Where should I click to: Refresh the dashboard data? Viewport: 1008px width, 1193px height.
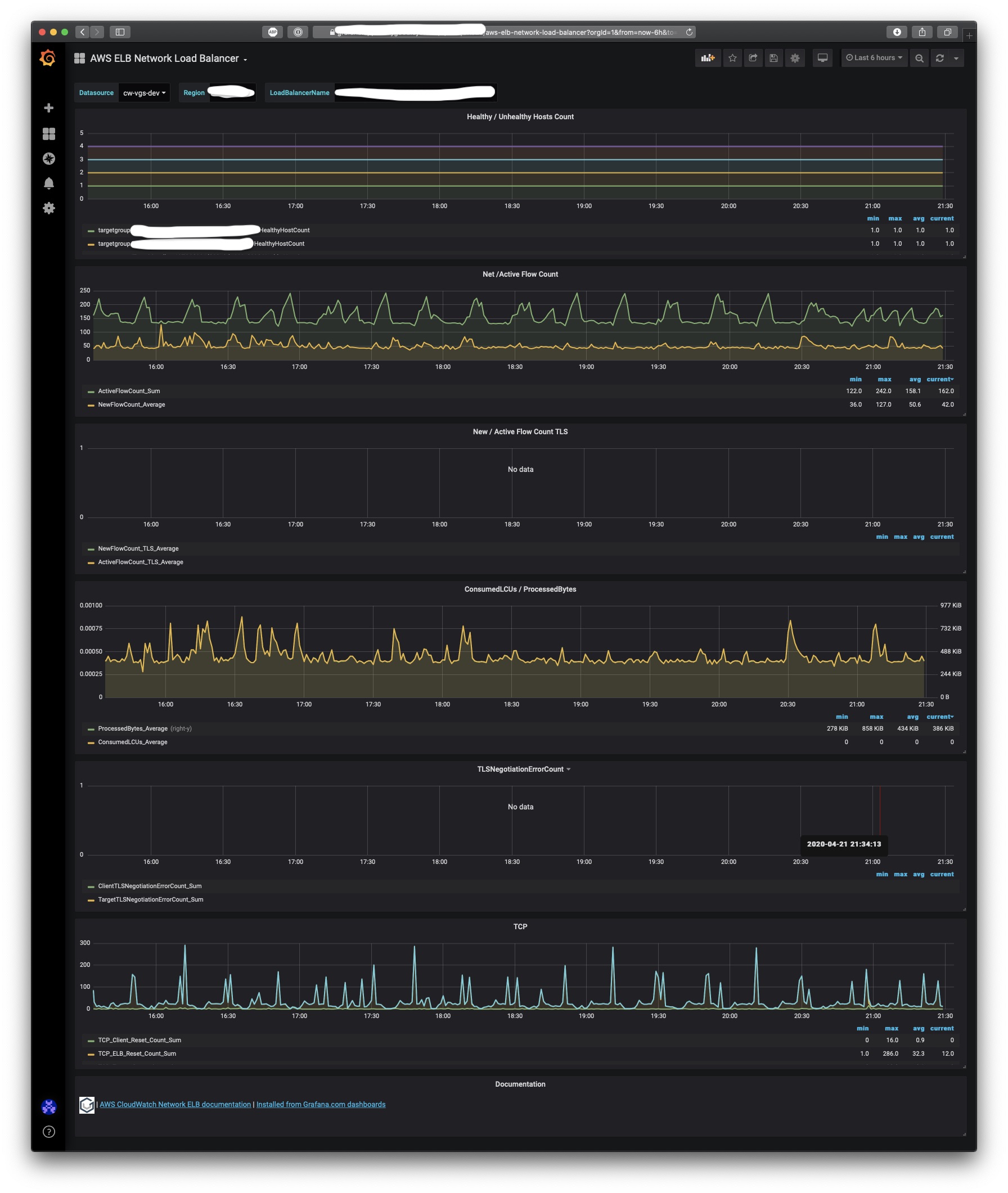coord(939,58)
